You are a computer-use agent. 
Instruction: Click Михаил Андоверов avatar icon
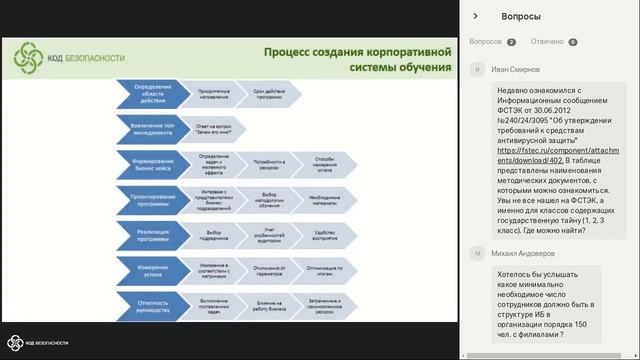point(477,253)
